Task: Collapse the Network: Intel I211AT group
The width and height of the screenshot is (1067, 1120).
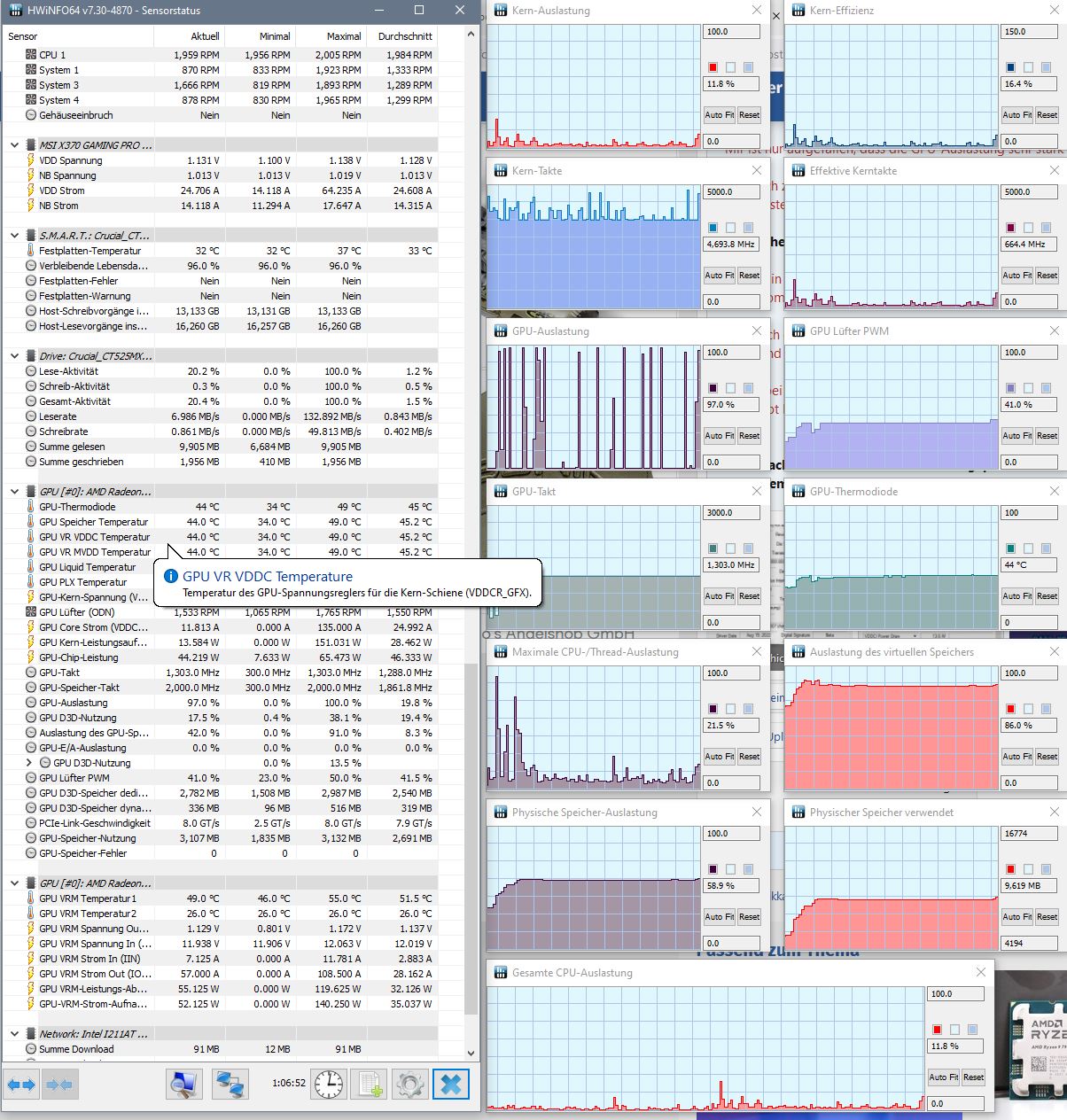Action: point(14,1034)
